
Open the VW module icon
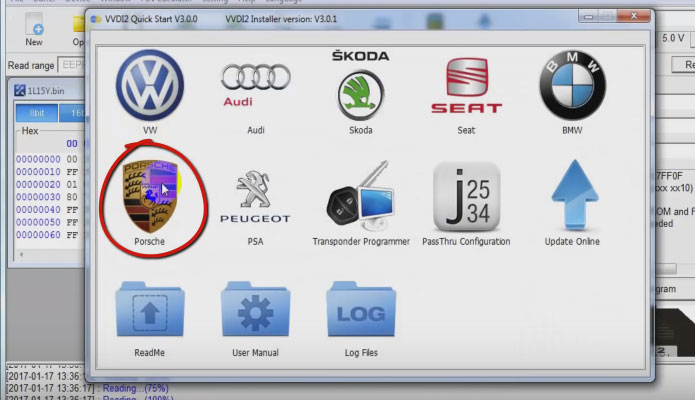tap(150, 86)
